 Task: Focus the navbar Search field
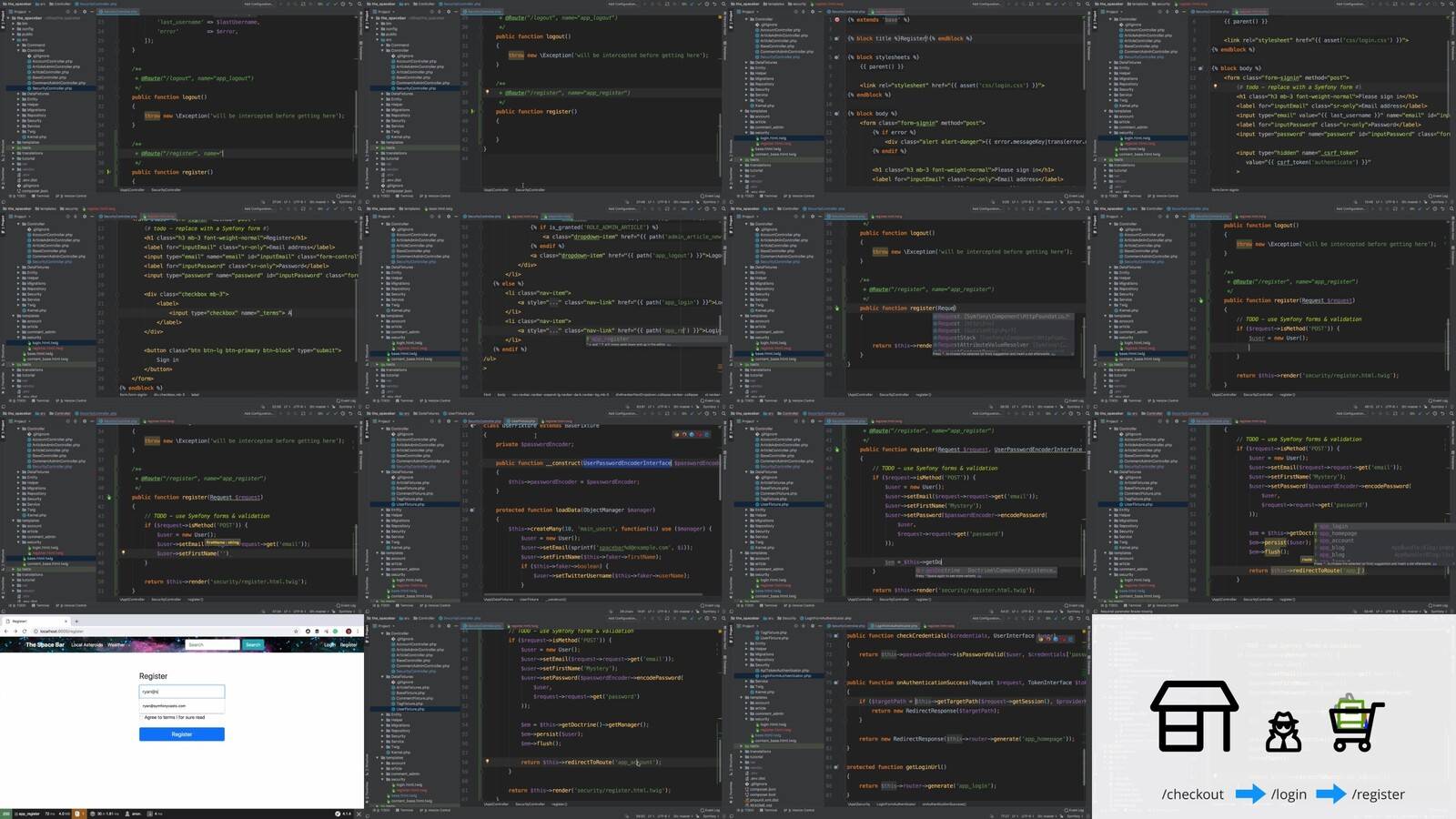(x=212, y=644)
